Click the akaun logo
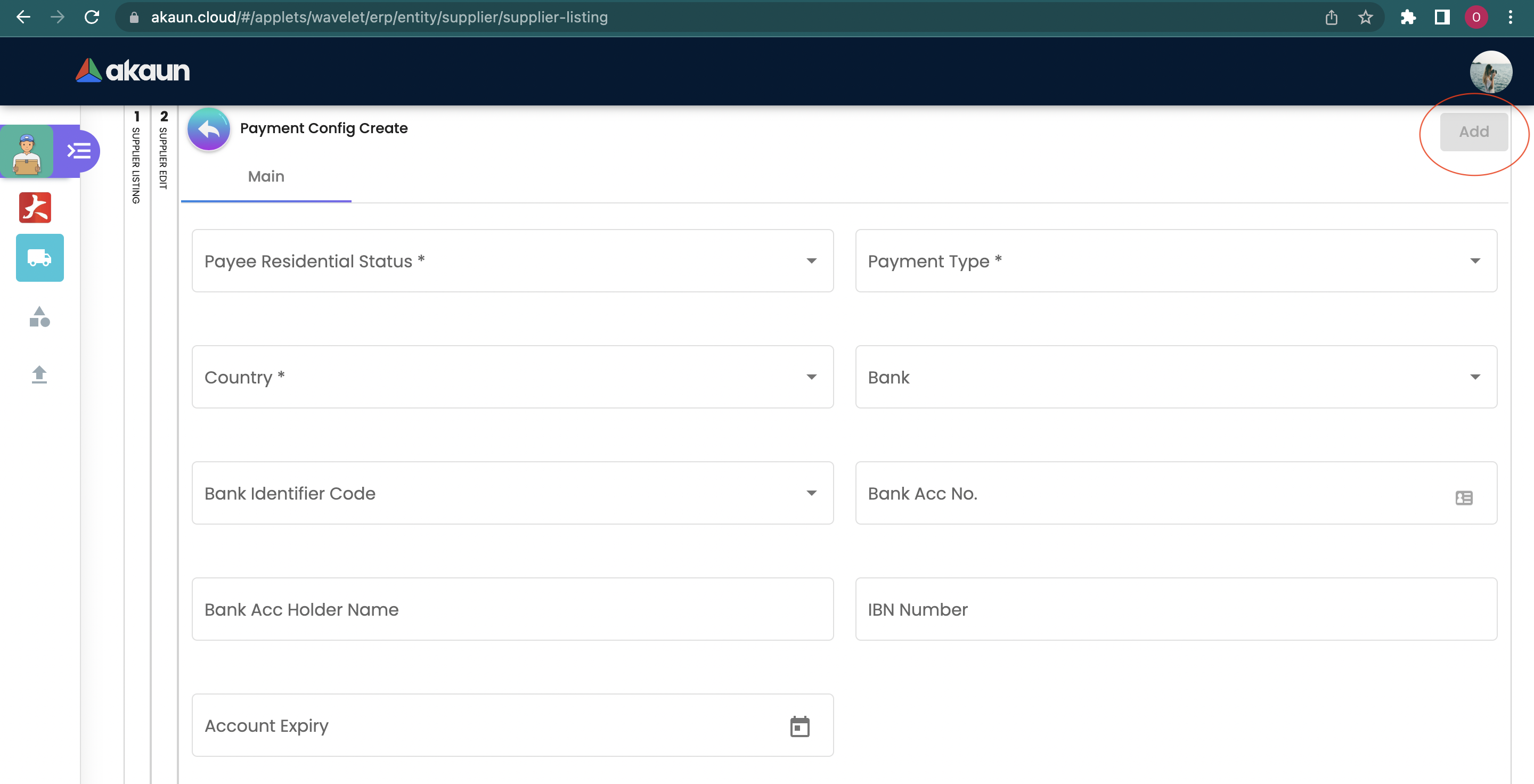 point(132,71)
